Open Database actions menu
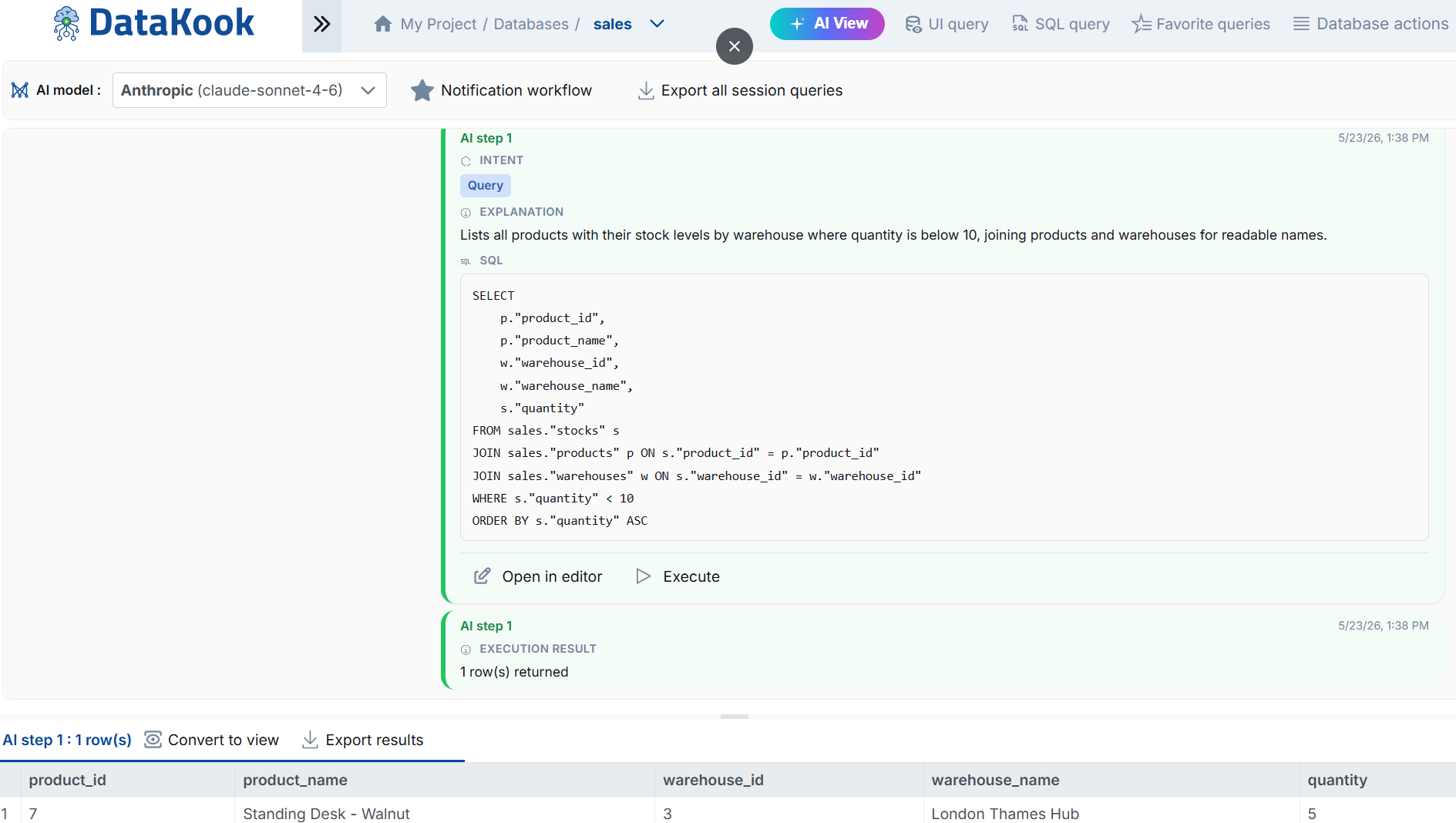Screen dimensions: 1456x823 click(x=1370, y=24)
